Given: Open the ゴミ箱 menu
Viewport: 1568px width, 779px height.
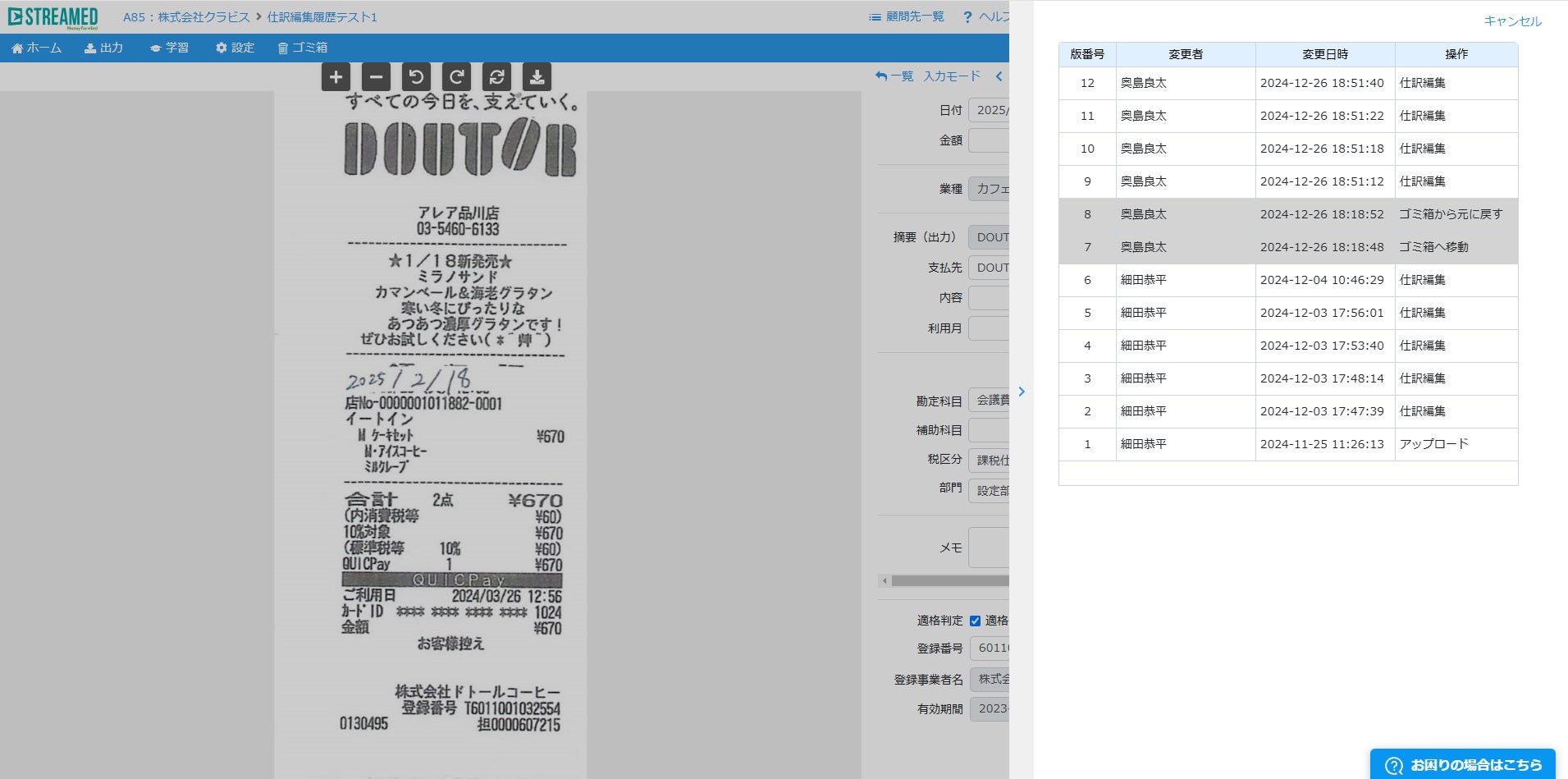Looking at the screenshot, I should point(303,48).
